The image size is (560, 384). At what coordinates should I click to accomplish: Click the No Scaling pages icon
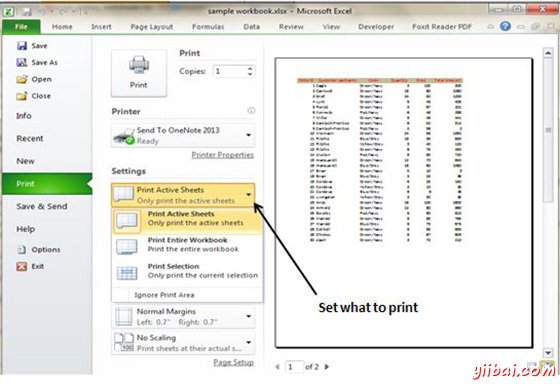point(124,342)
